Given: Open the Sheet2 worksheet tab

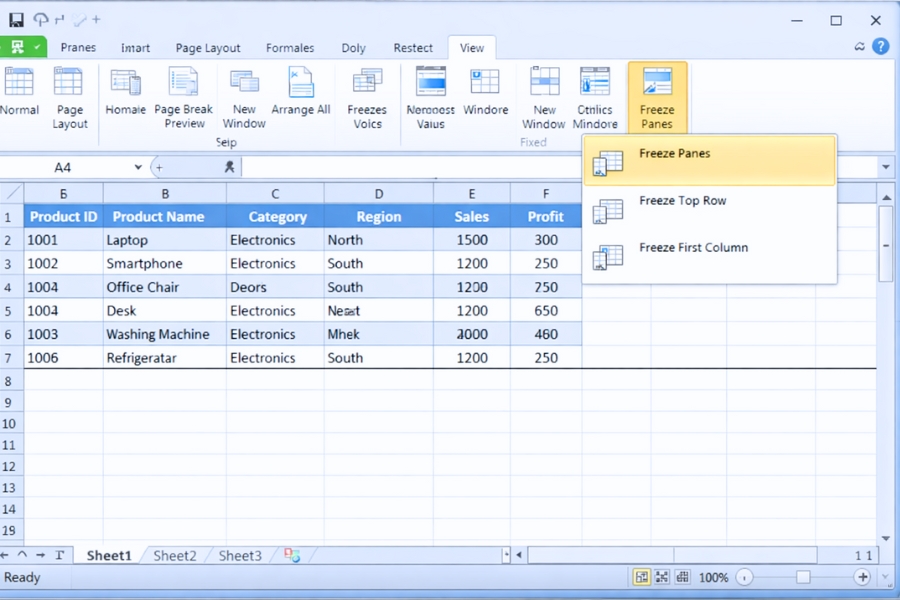Looking at the screenshot, I should [x=174, y=555].
